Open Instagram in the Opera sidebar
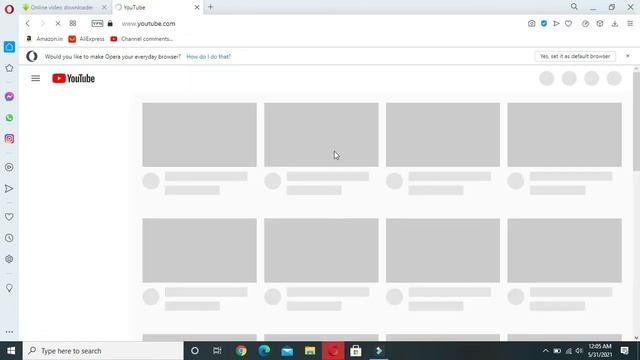 [9, 139]
